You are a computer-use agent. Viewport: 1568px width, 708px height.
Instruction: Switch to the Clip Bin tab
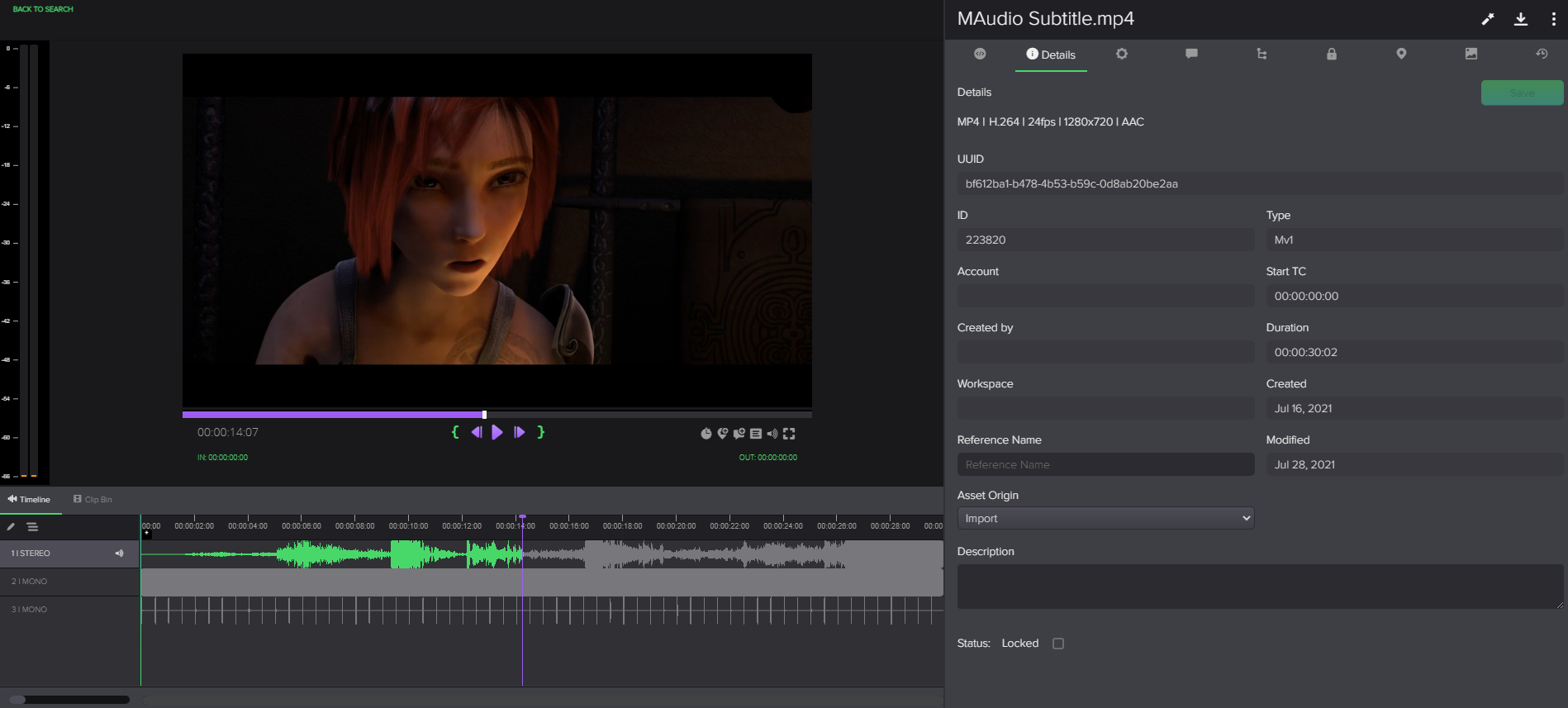coord(93,500)
